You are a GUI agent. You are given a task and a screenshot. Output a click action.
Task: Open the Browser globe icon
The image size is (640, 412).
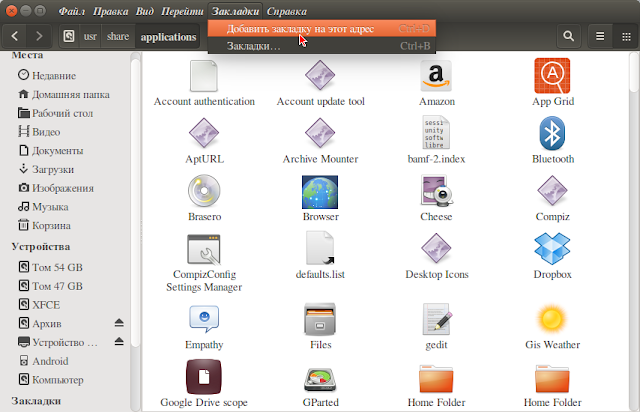tap(320, 192)
